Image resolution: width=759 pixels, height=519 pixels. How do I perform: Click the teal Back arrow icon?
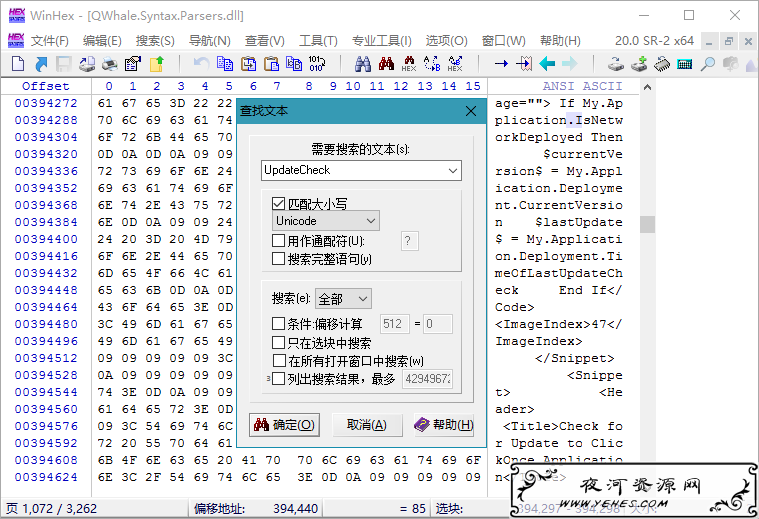click(547, 63)
